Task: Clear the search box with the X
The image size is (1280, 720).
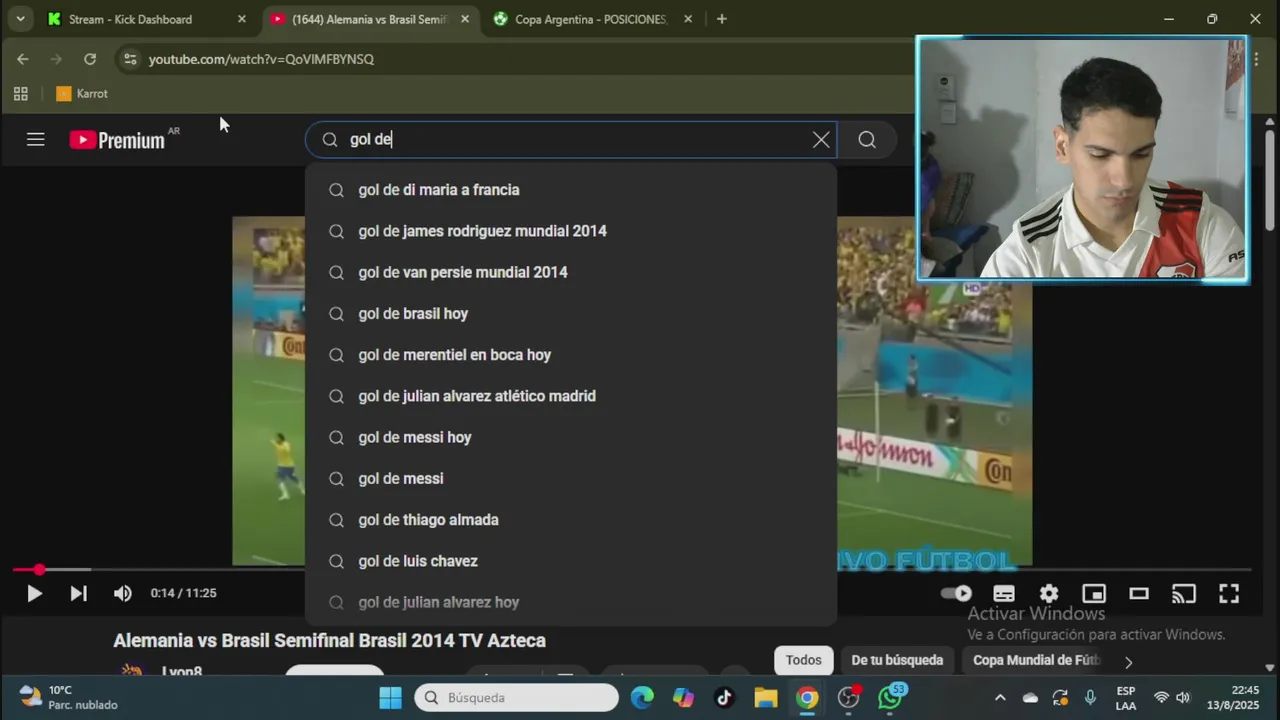Action: [821, 140]
